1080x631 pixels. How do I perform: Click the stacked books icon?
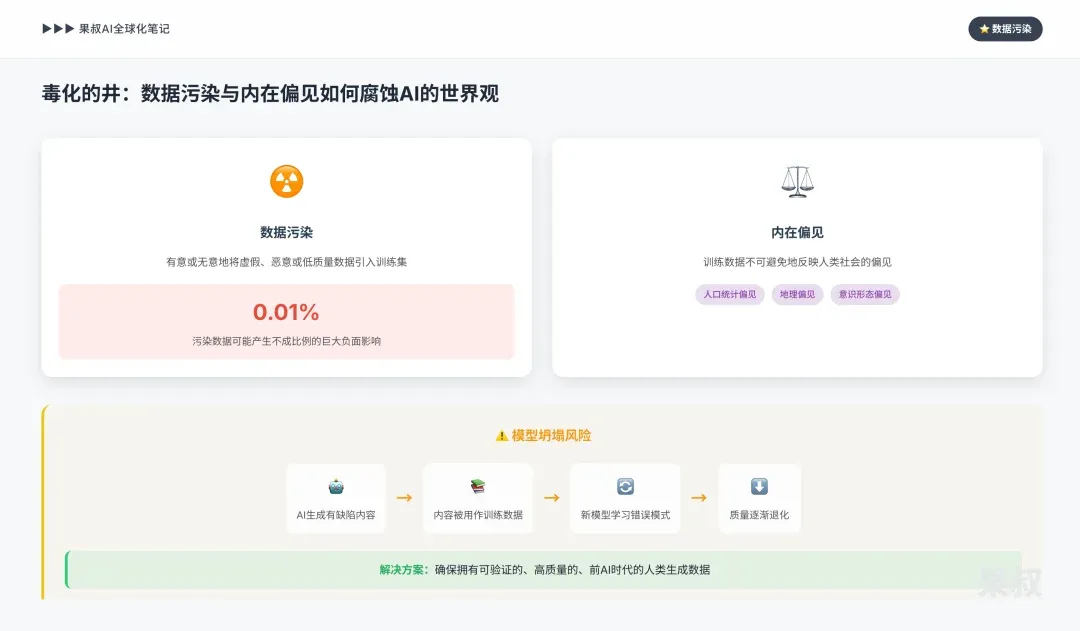click(x=478, y=487)
